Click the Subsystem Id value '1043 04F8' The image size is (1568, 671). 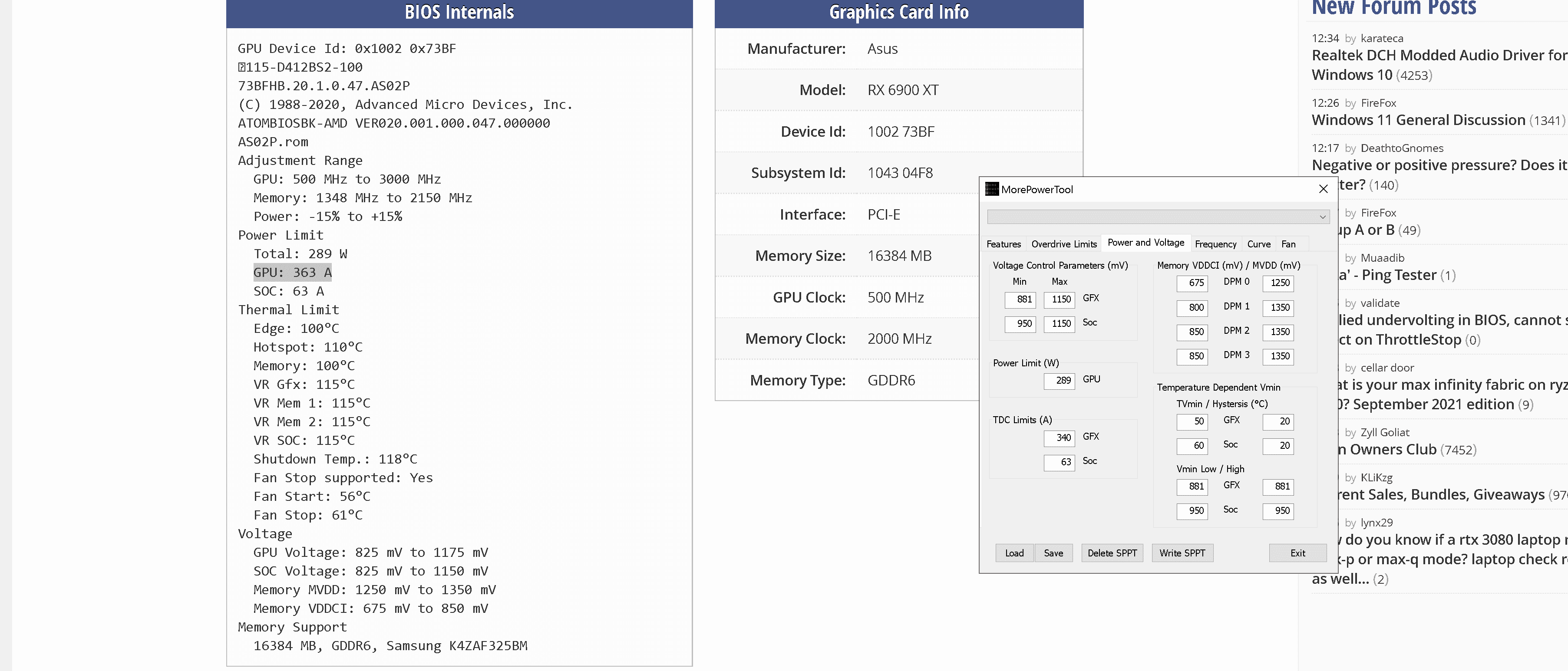tap(900, 173)
